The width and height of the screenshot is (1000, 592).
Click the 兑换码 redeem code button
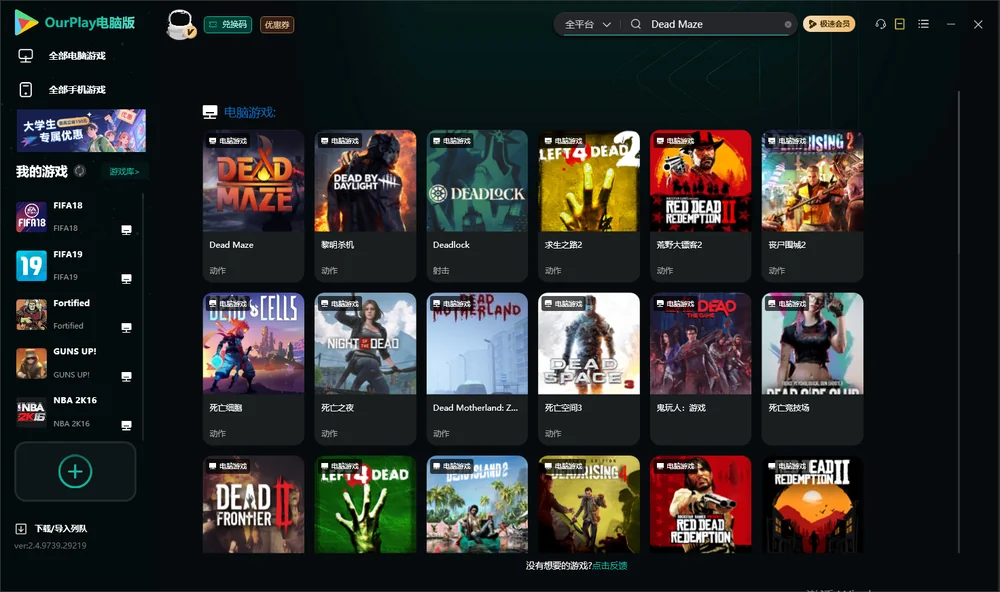(x=228, y=25)
